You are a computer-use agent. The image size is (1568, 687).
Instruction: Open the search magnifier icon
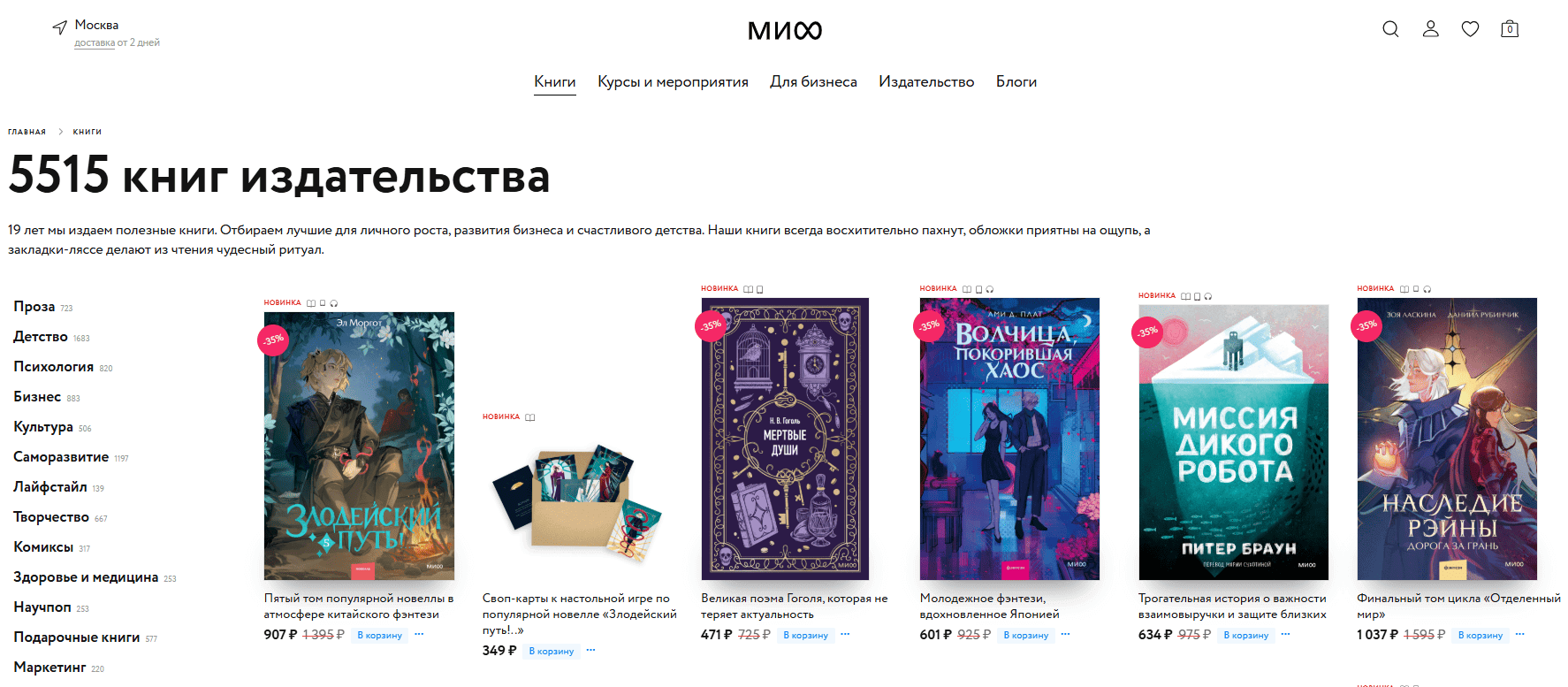pyautogui.click(x=1390, y=29)
